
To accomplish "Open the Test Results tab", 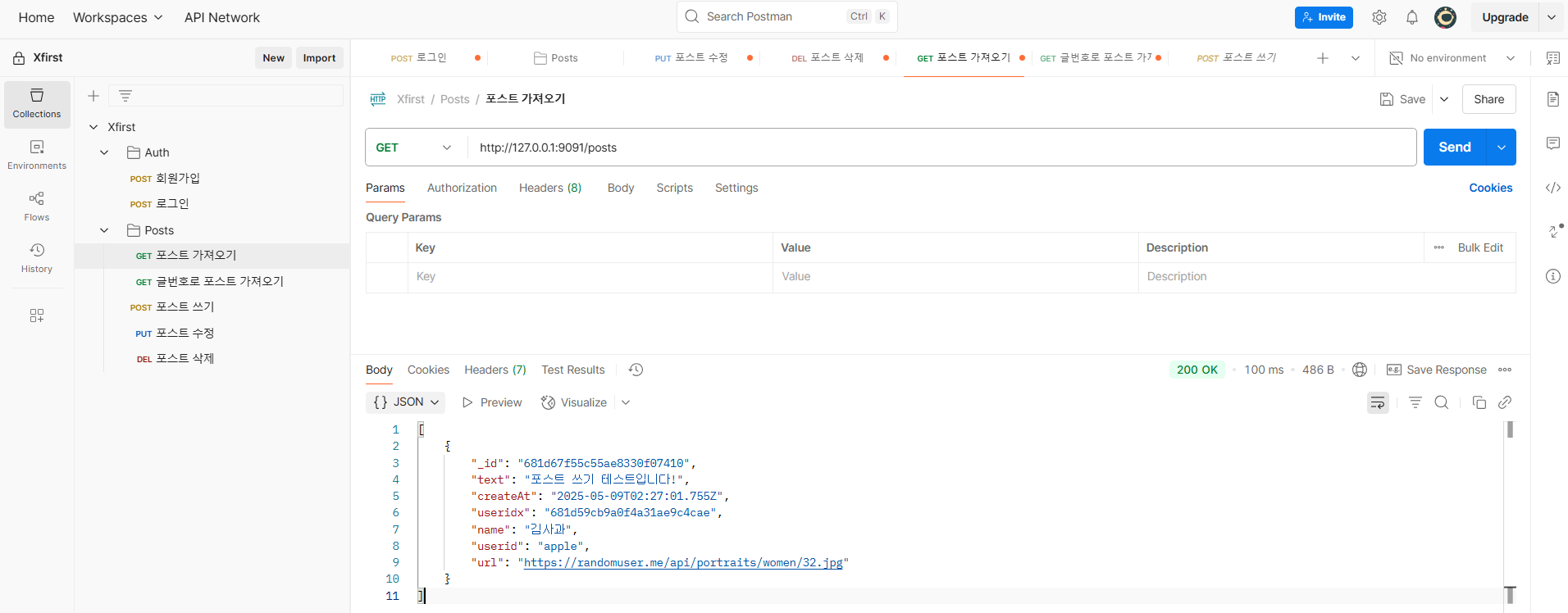I will tap(573, 370).
